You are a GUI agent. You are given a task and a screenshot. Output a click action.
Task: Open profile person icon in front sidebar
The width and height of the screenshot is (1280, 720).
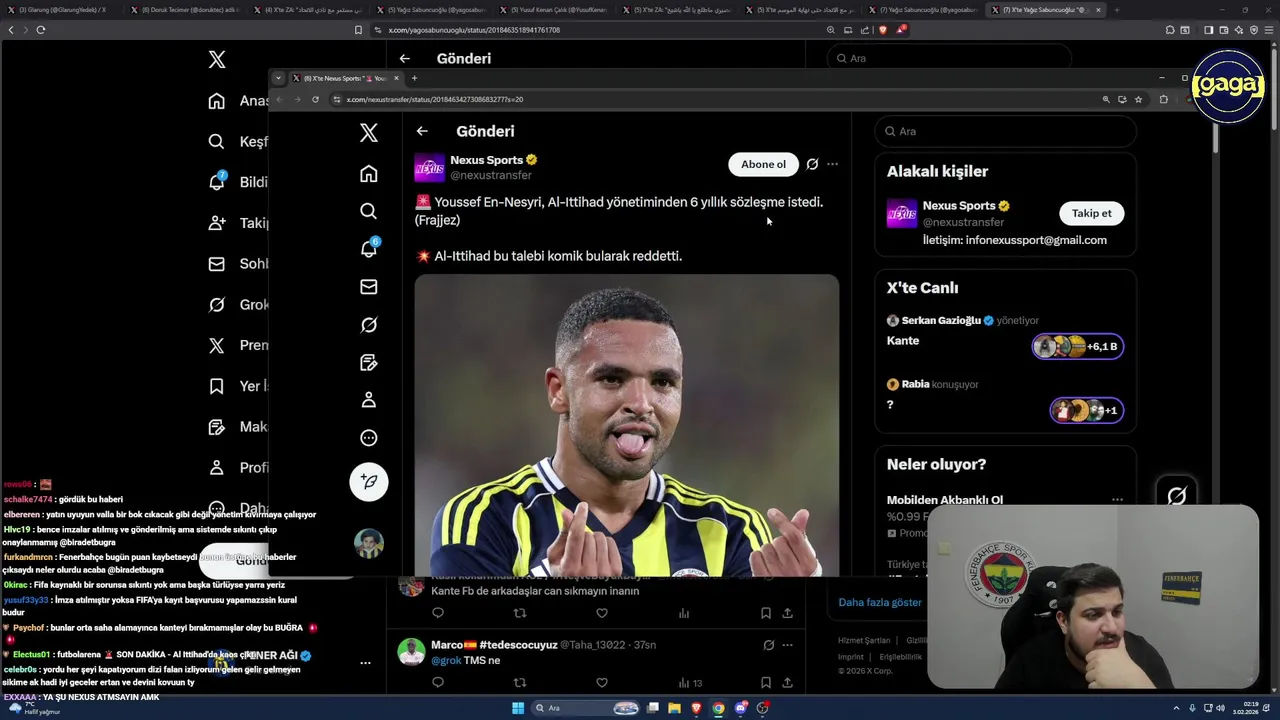coord(369,400)
